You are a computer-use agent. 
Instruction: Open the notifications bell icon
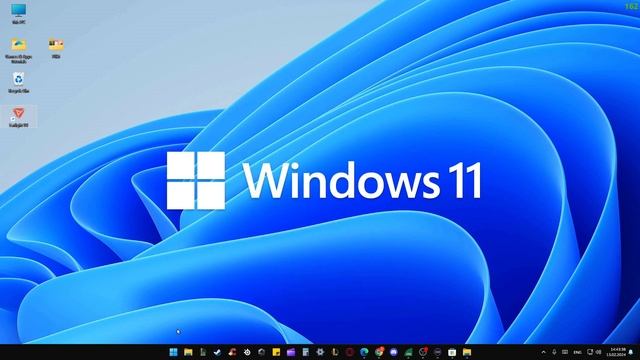click(631, 352)
